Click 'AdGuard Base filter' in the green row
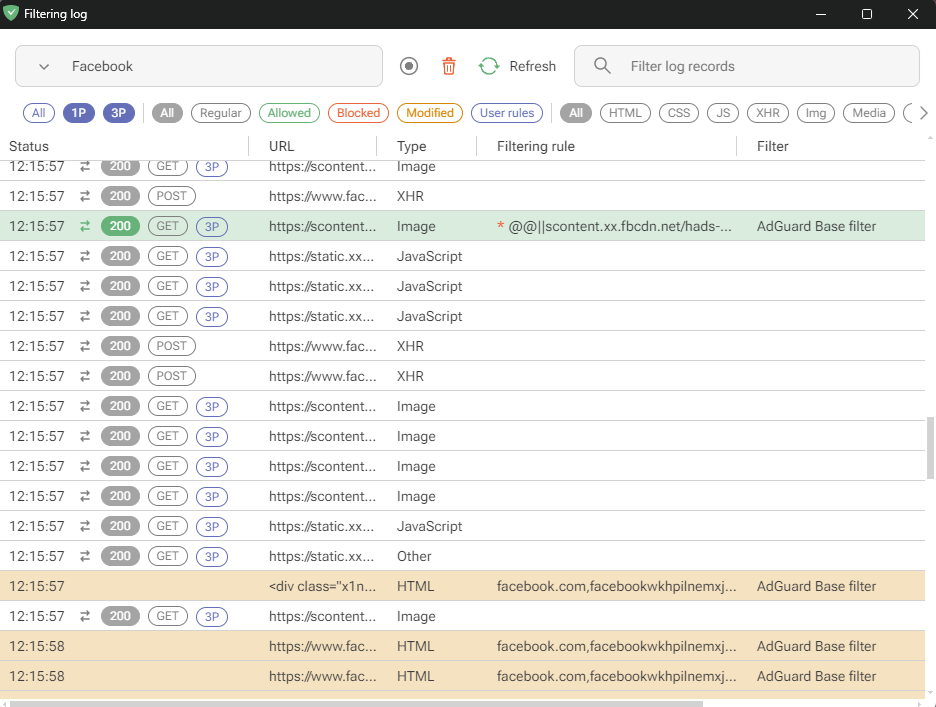Image resolution: width=936 pixels, height=707 pixels. click(816, 226)
